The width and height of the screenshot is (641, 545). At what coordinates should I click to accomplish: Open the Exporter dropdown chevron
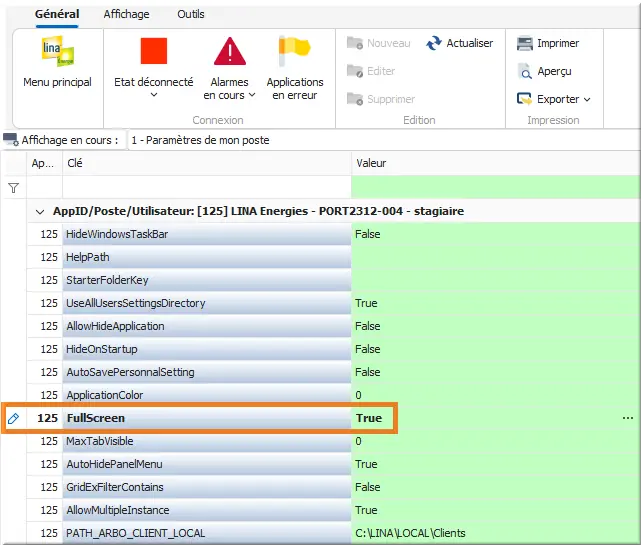(x=587, y=99)
